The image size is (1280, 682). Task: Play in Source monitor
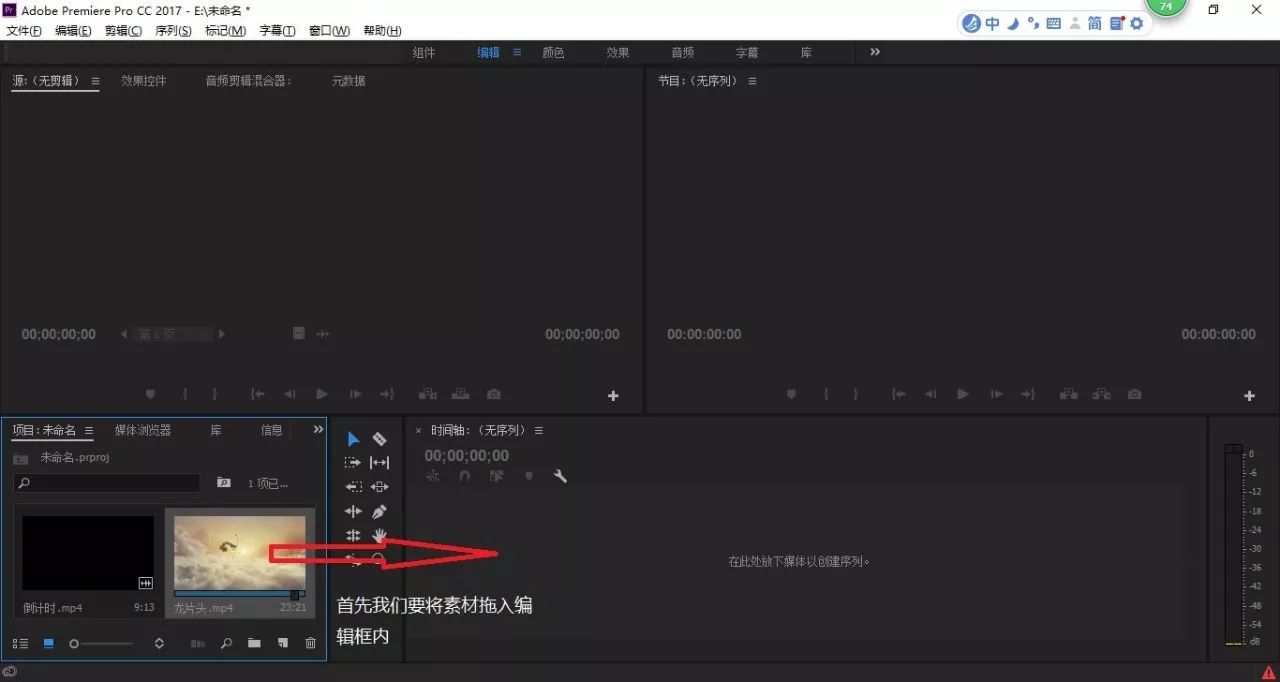coord(322,395)
